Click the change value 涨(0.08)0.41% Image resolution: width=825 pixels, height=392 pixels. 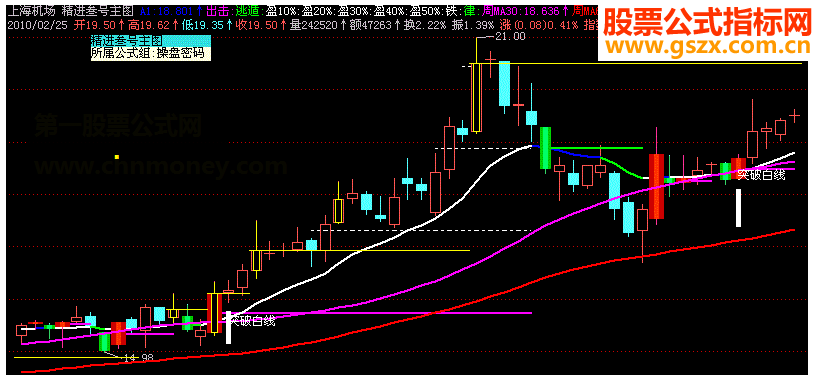[x=539, y=25]
